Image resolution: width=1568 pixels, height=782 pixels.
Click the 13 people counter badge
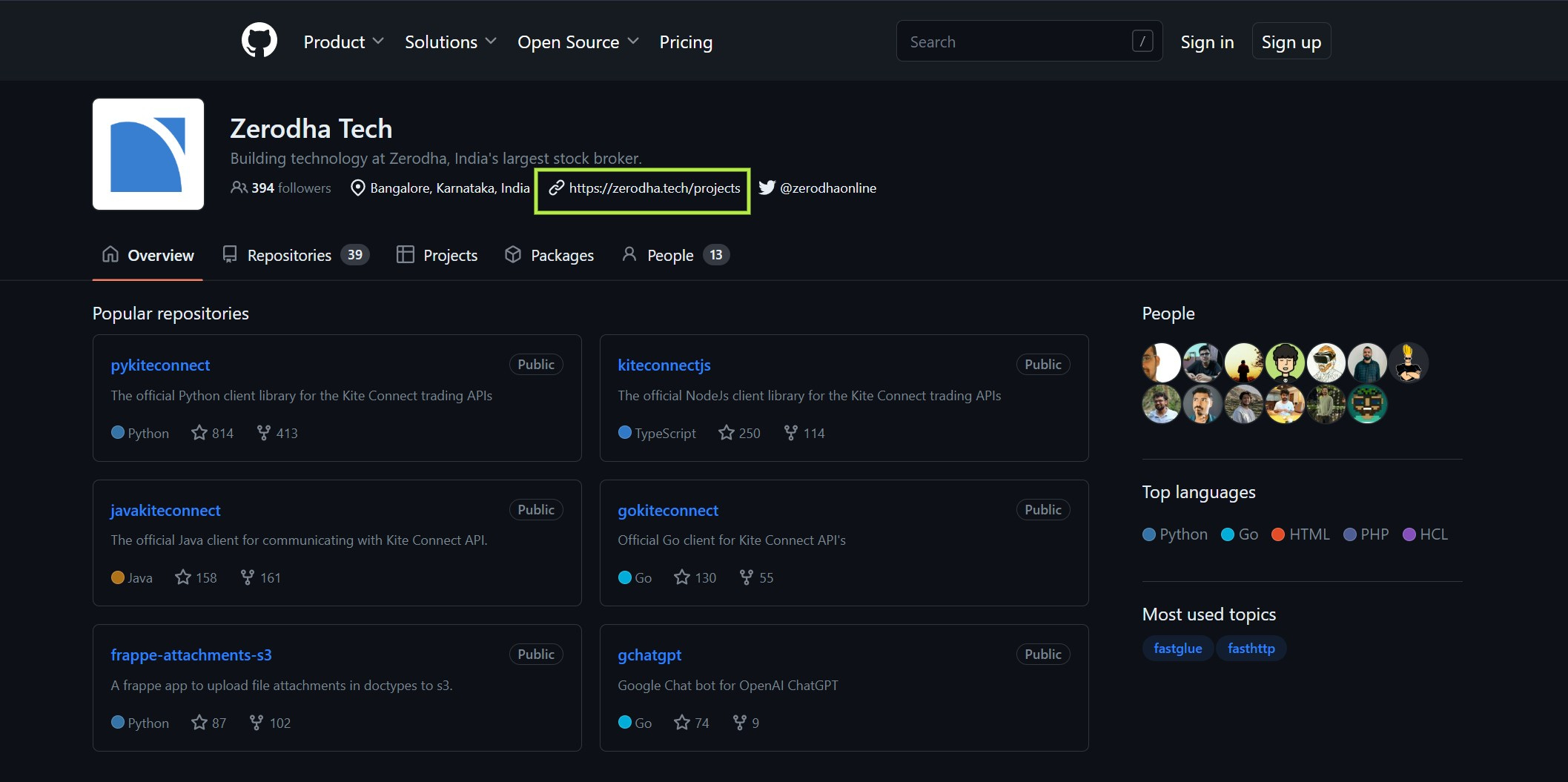tap(715, 254)
